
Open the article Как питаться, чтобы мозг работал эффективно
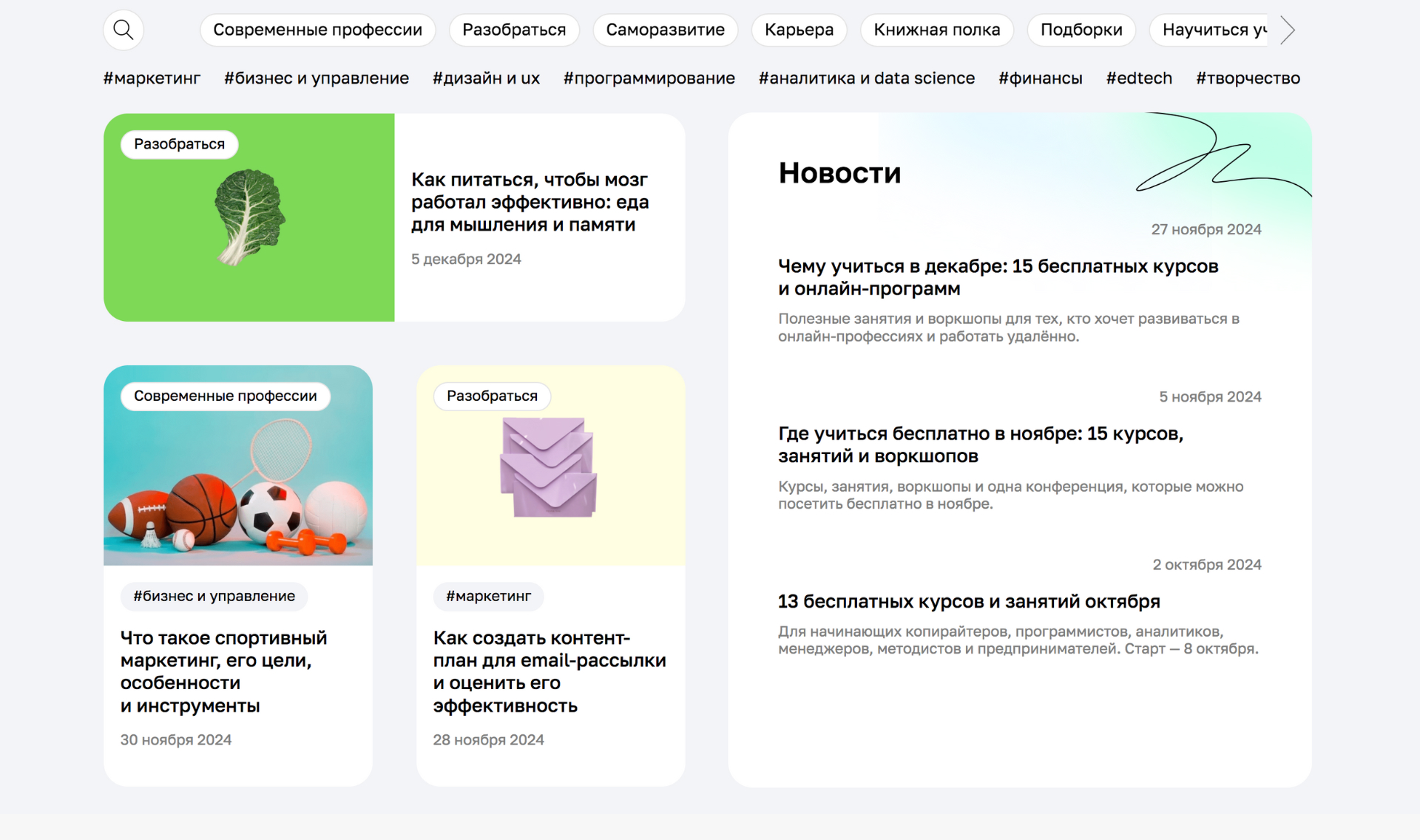click(x=530, y=202)
